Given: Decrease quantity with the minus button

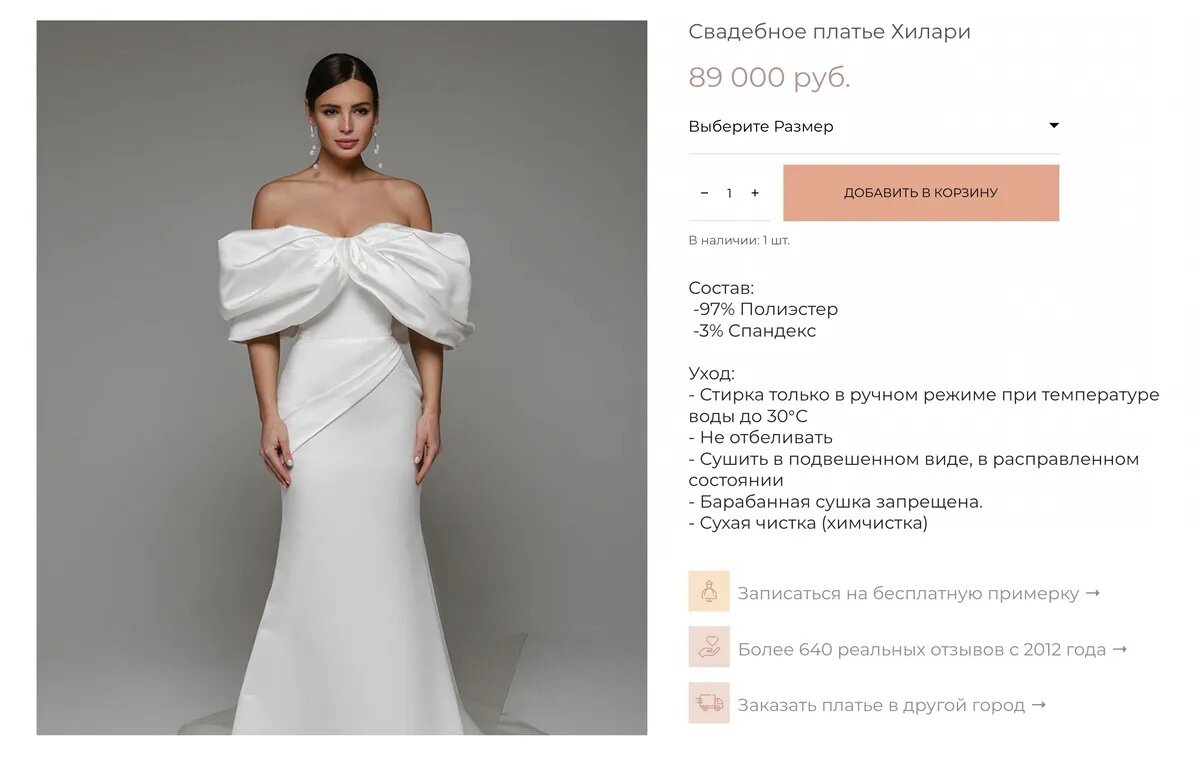Looking at the screenshot, I should [704, 193].
